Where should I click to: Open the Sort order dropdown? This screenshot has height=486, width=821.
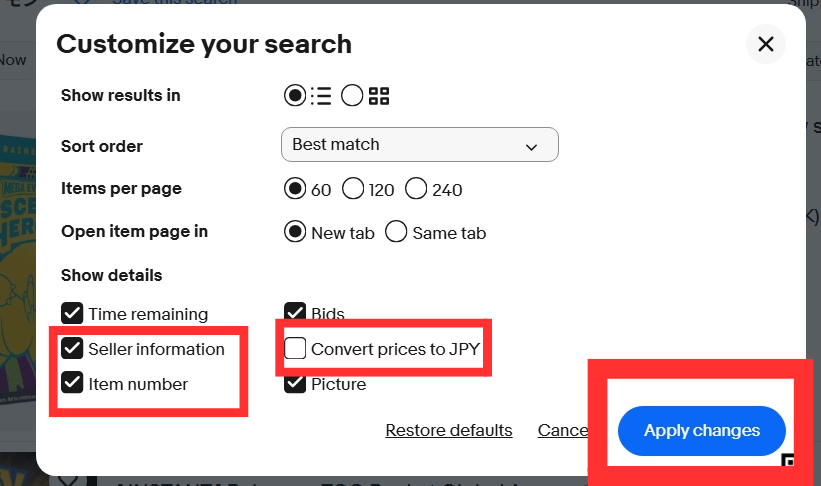419,145
